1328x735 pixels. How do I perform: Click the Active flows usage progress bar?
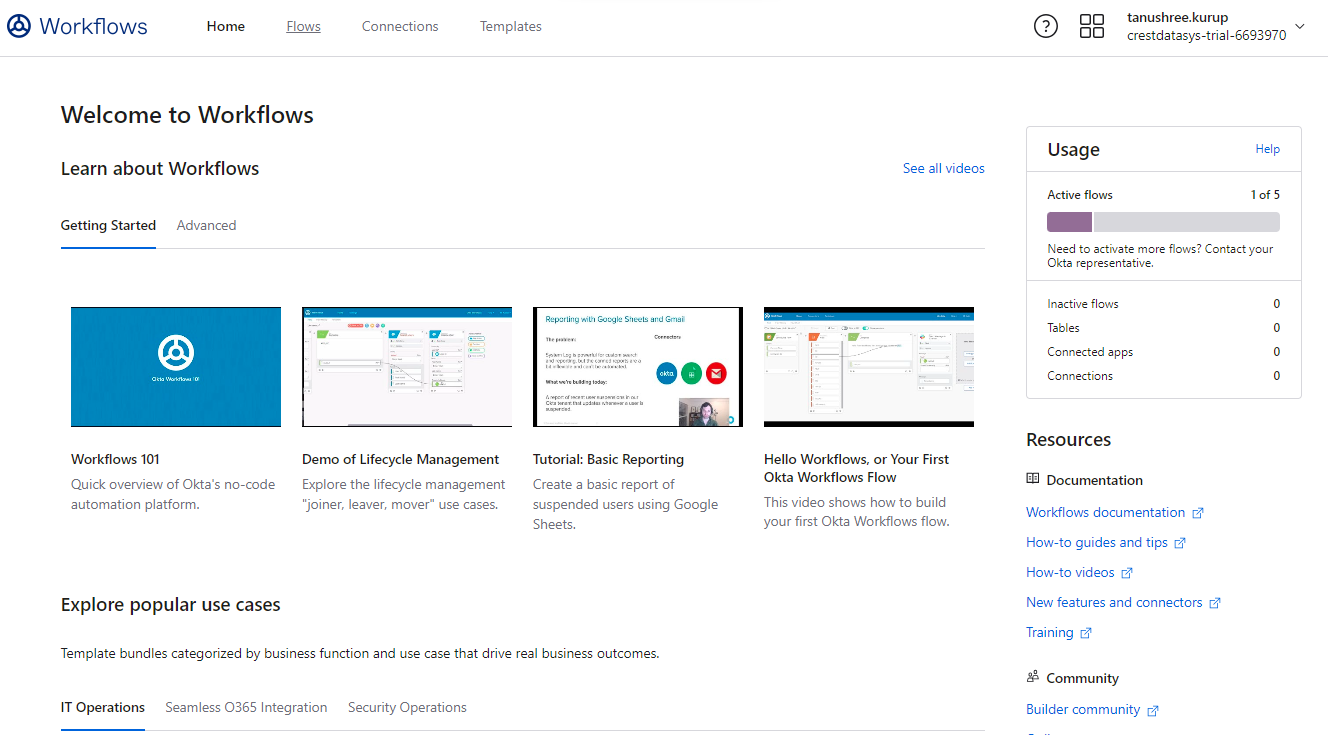(x=1163, y=222)
